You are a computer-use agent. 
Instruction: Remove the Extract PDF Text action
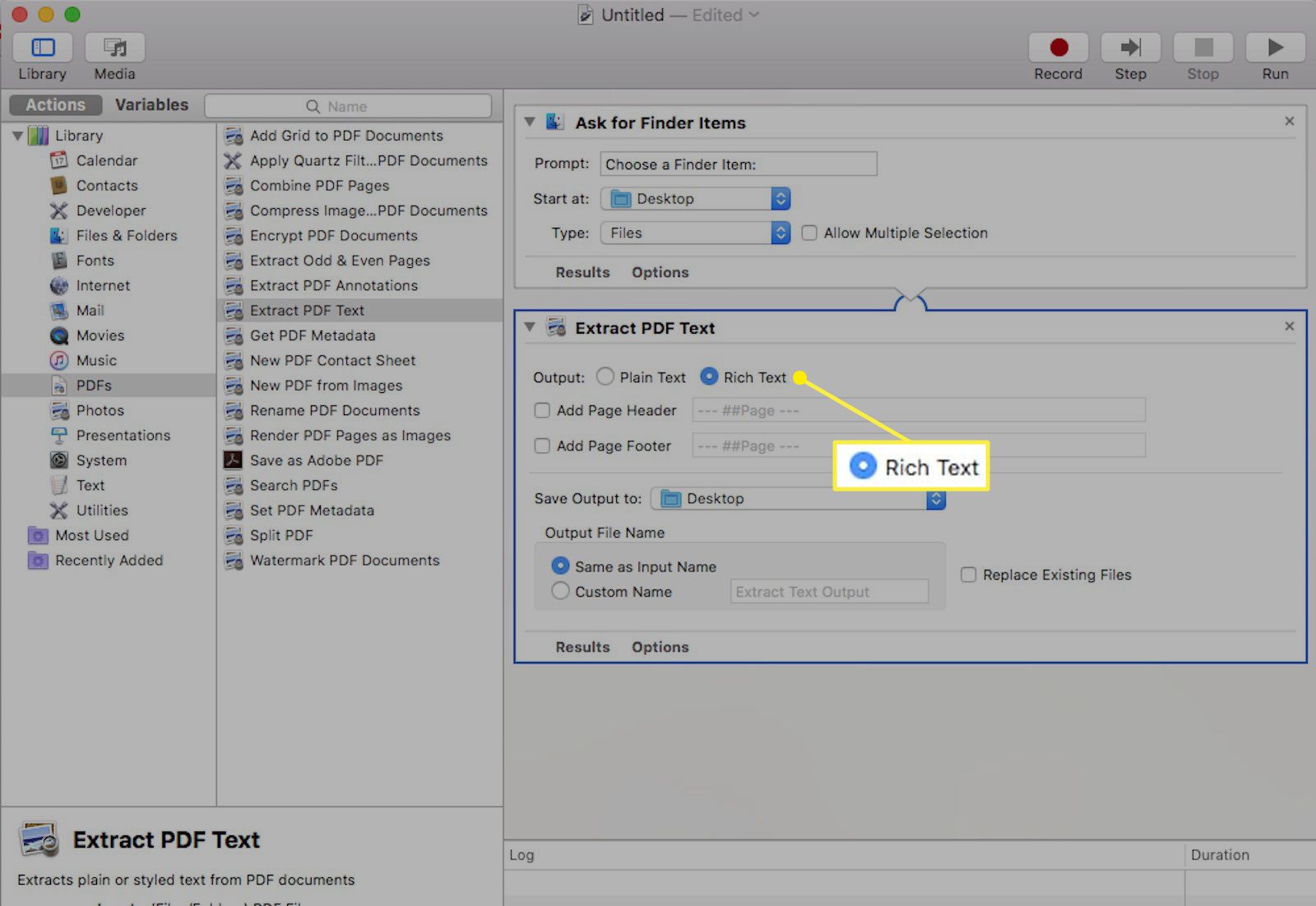(x=1290, y=326)
